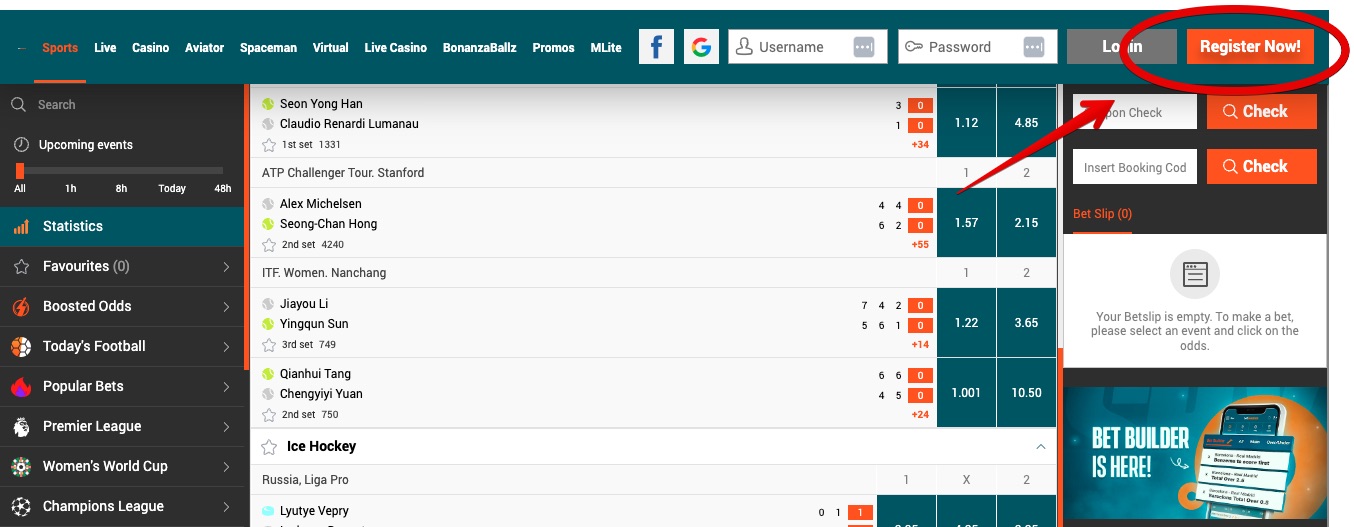Image resolution: width=1354 pixels, height=527 pixels.
Task: Click Check next to Coupon Check field
Action: coord(1262,112)
